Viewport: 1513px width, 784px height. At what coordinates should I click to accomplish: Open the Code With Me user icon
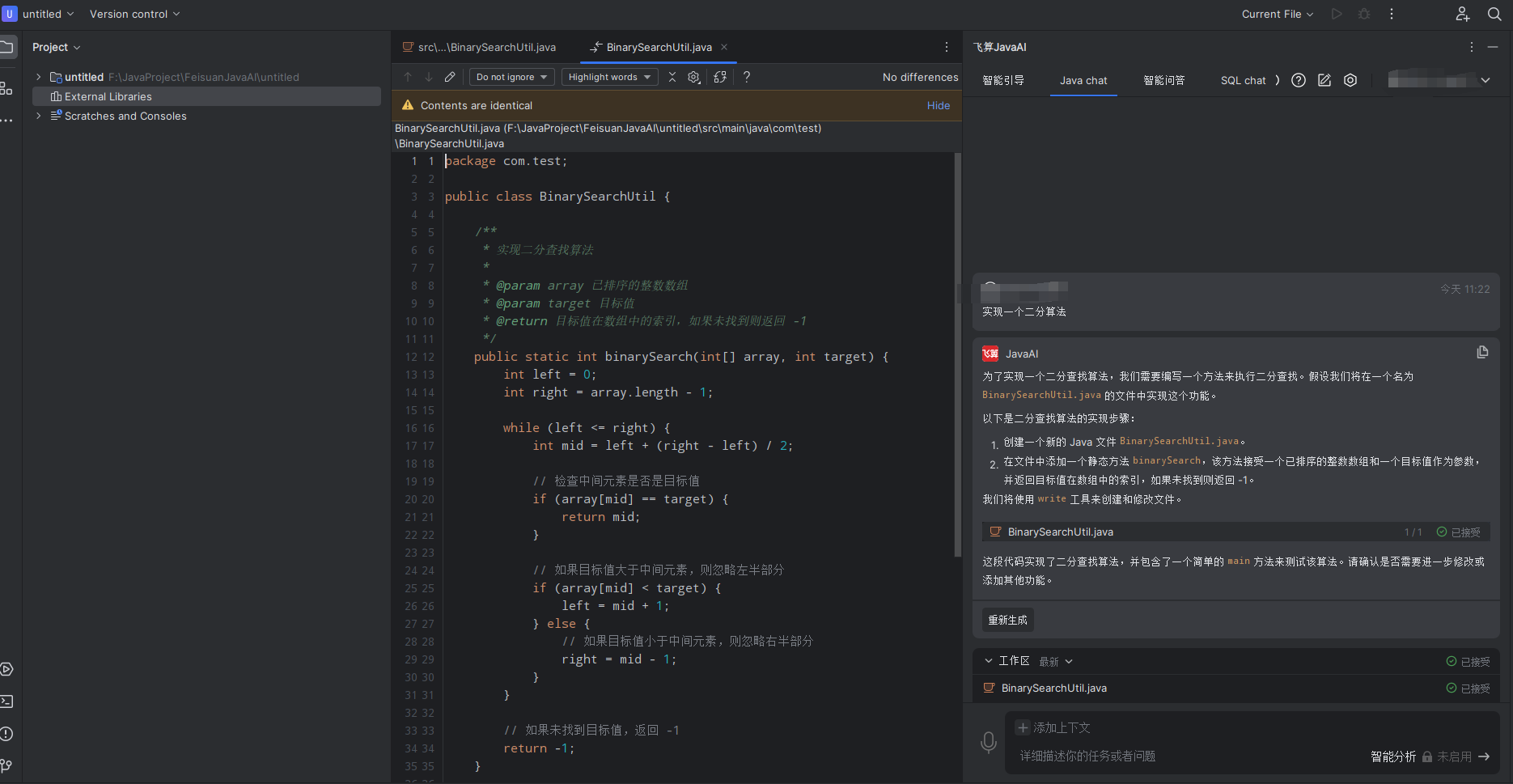tap(1462, 14)
